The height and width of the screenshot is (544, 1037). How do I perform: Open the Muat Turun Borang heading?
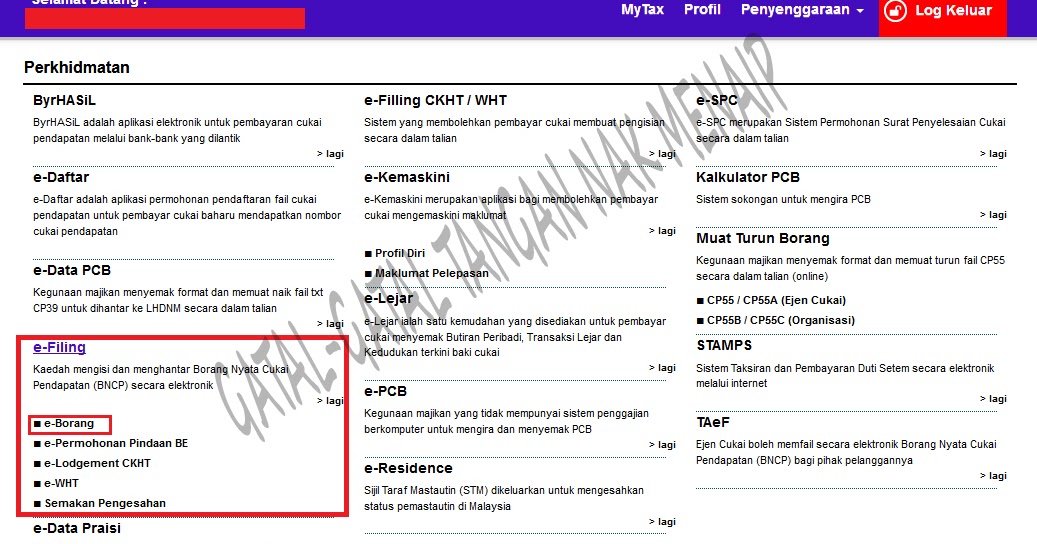click(763, 238)
